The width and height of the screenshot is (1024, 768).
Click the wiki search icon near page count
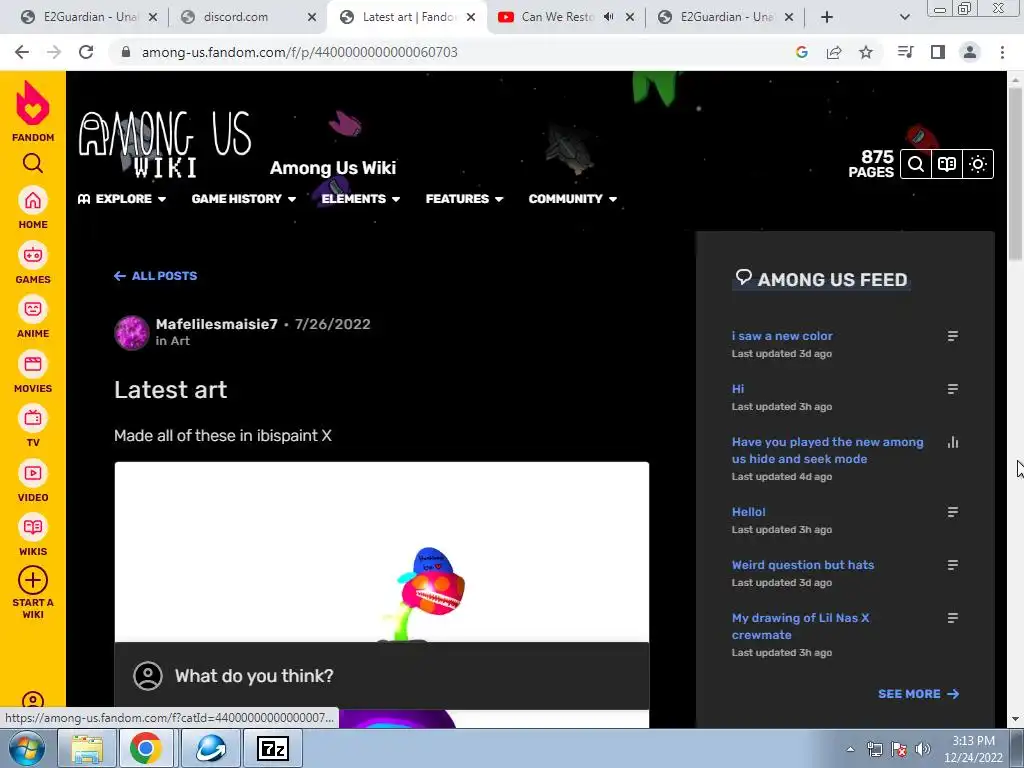[x=916, y=164]
